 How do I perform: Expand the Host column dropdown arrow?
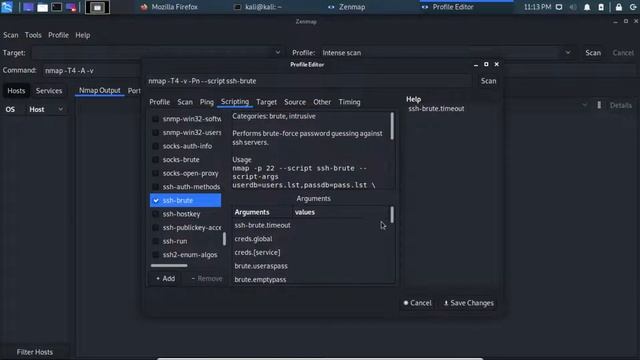pyautogui.click(x=60, y=109)
